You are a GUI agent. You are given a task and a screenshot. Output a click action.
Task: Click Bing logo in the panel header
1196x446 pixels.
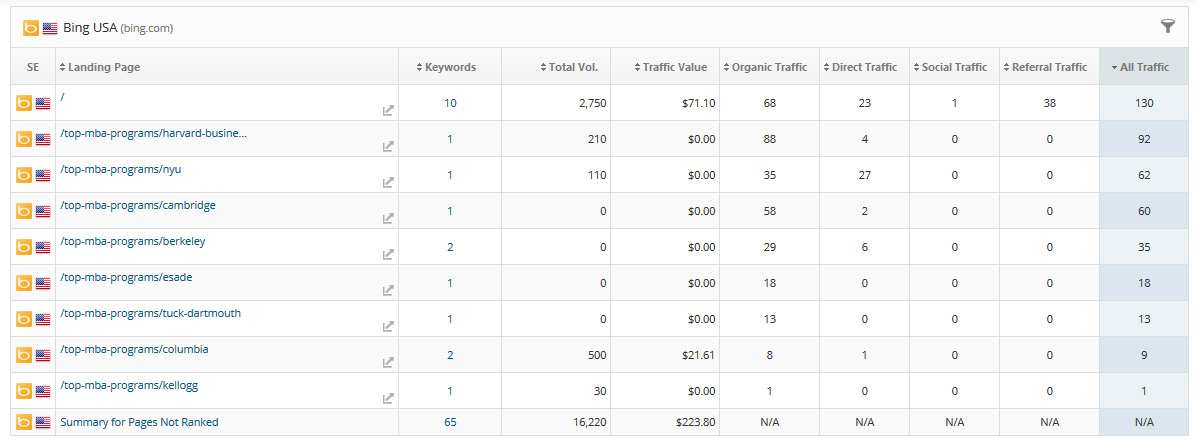[31, 28]
